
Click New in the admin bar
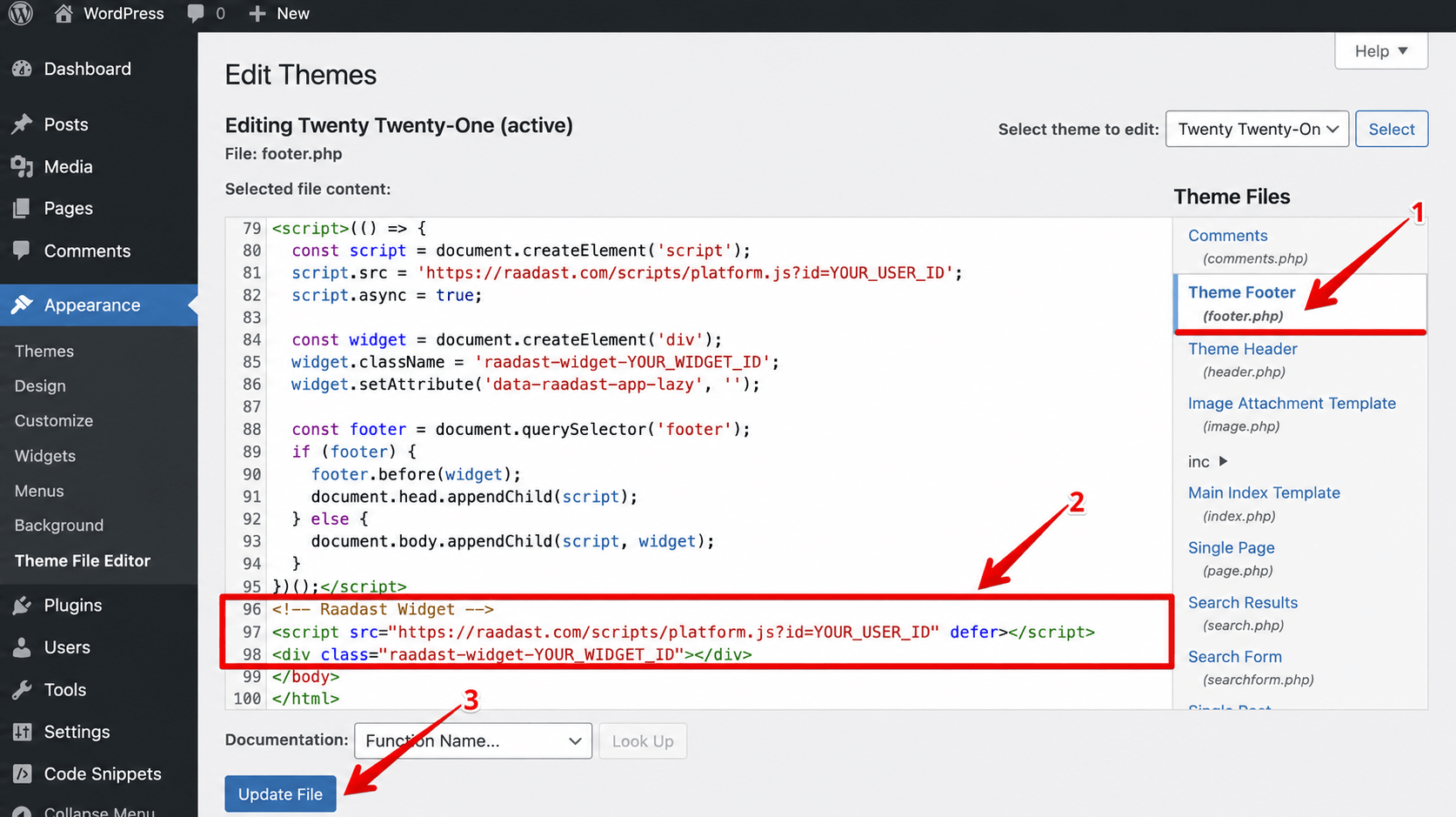coord(293,13)
